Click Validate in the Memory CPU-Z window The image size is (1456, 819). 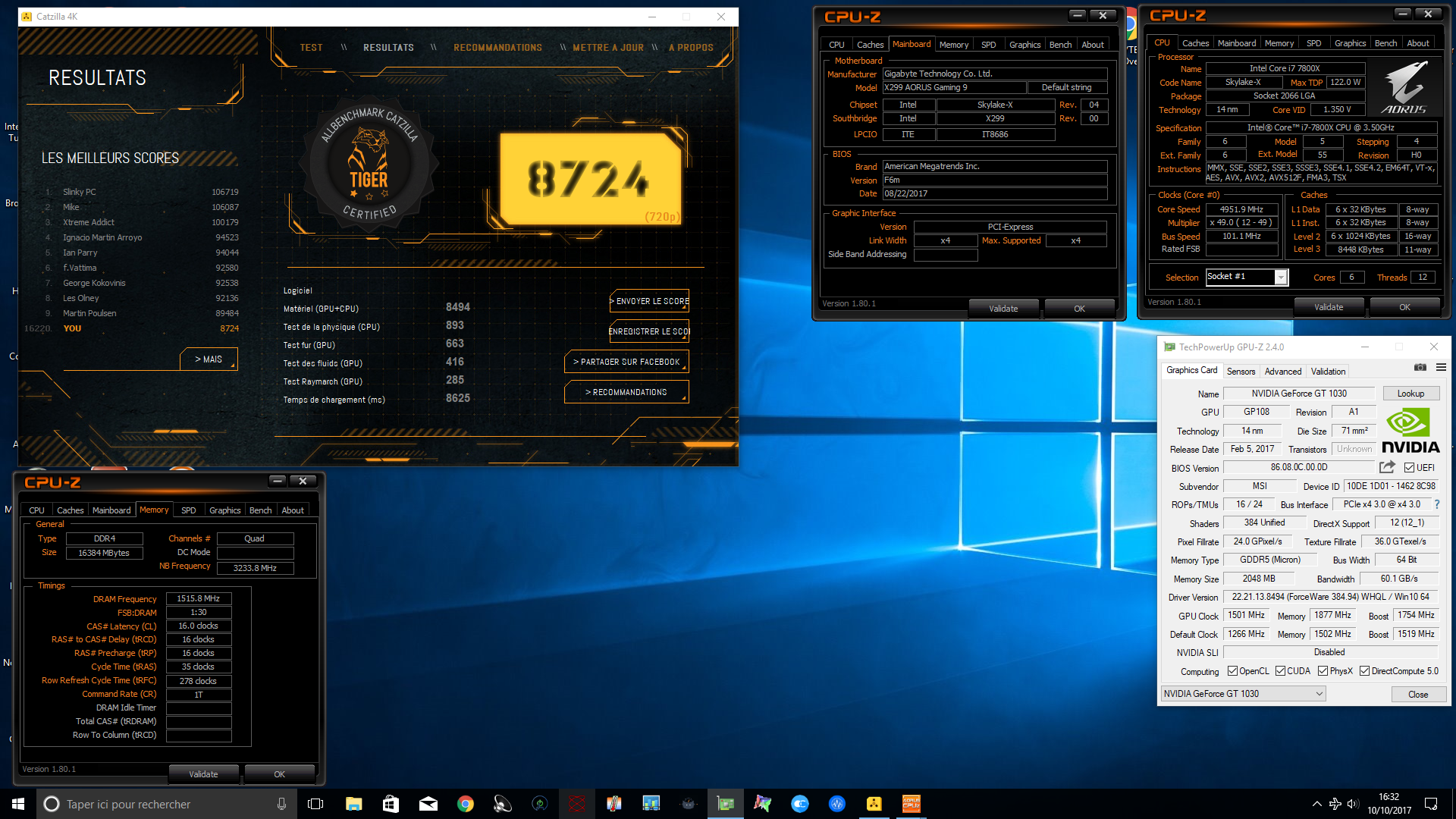(x=203, y=774)
